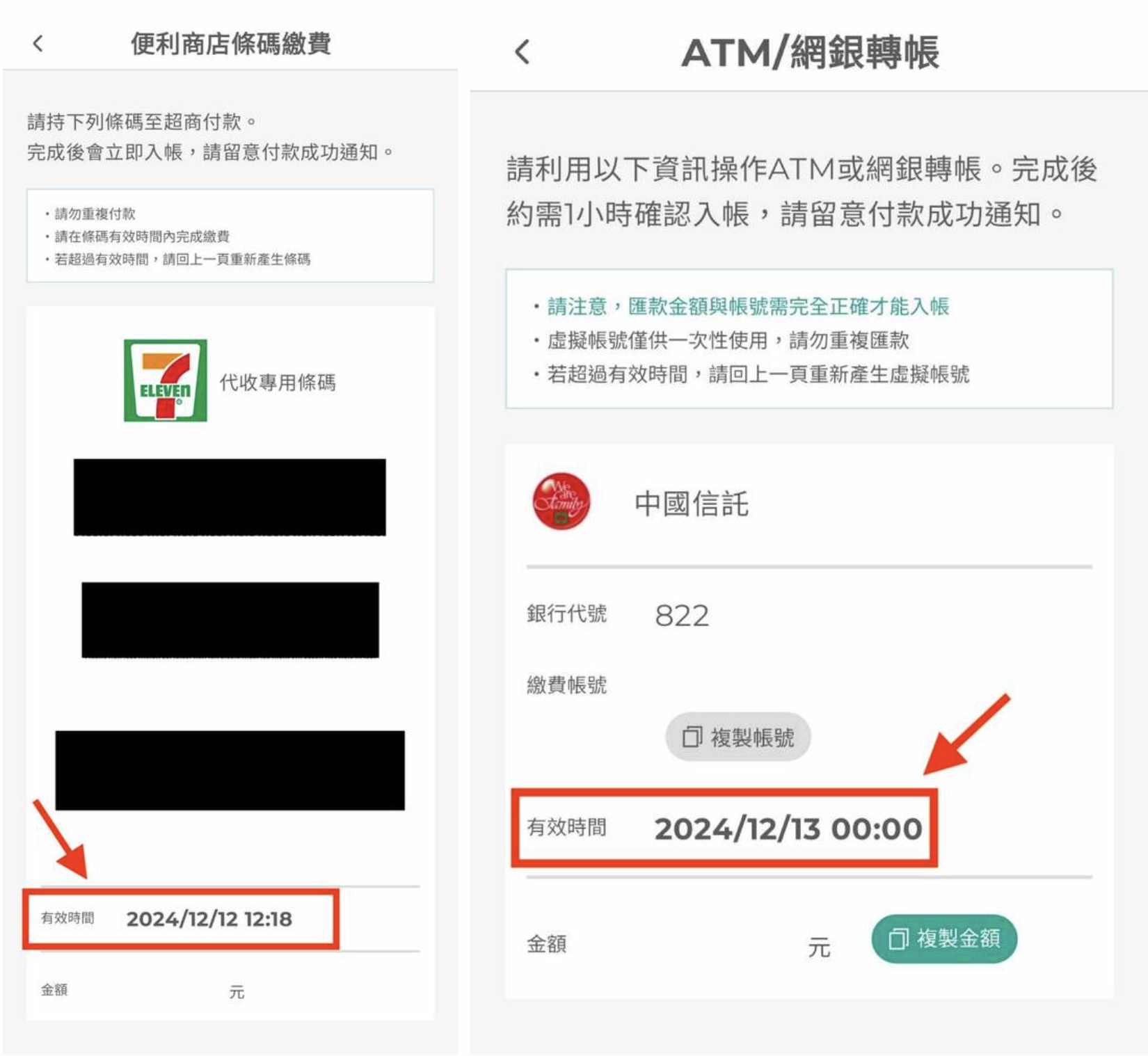Tap the 2024/12/12 12:18 expiry time
This screenshot has width=1148, height=1056.
tap(209, 919)
